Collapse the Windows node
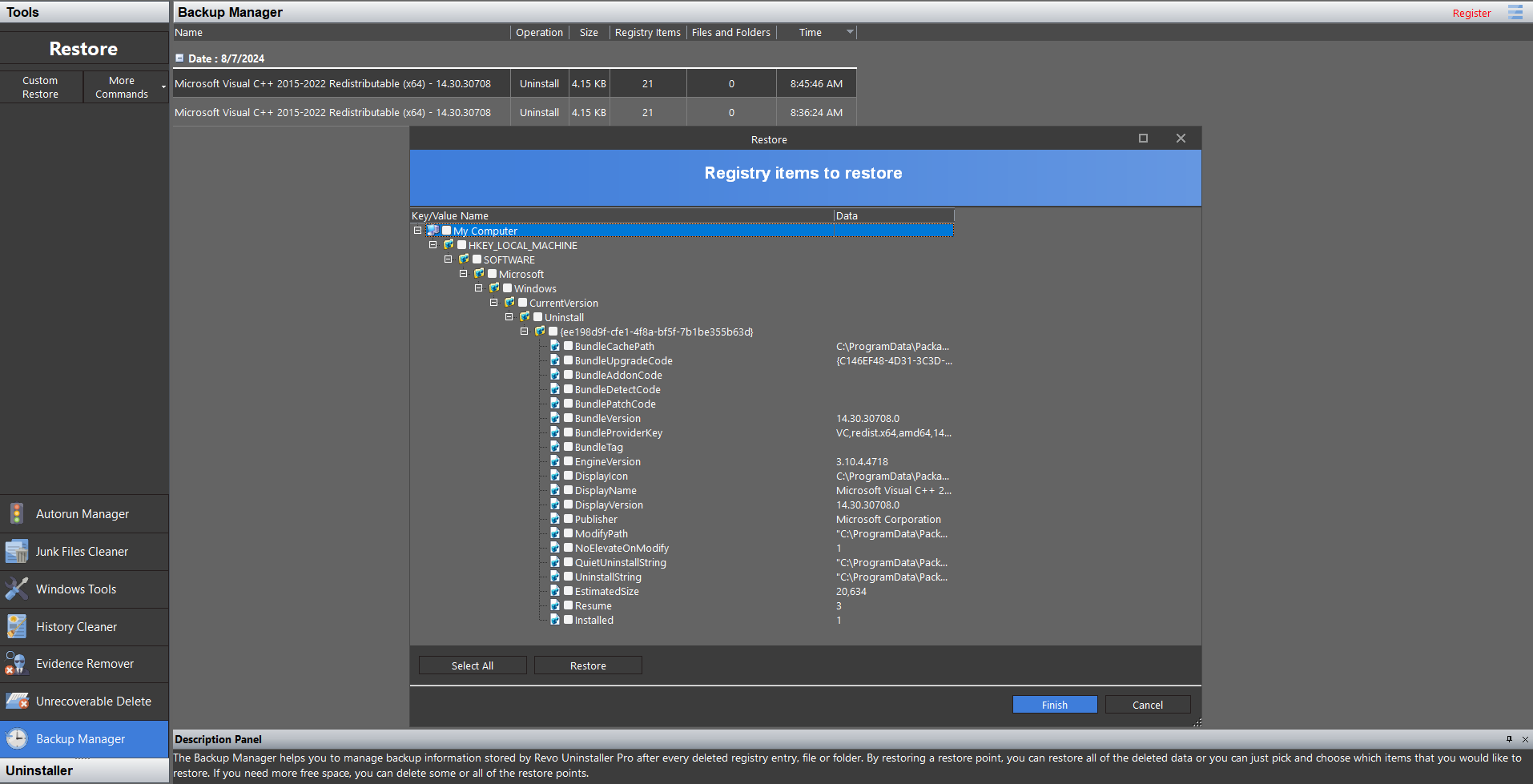1533x784 pixels. coord(478,288)
